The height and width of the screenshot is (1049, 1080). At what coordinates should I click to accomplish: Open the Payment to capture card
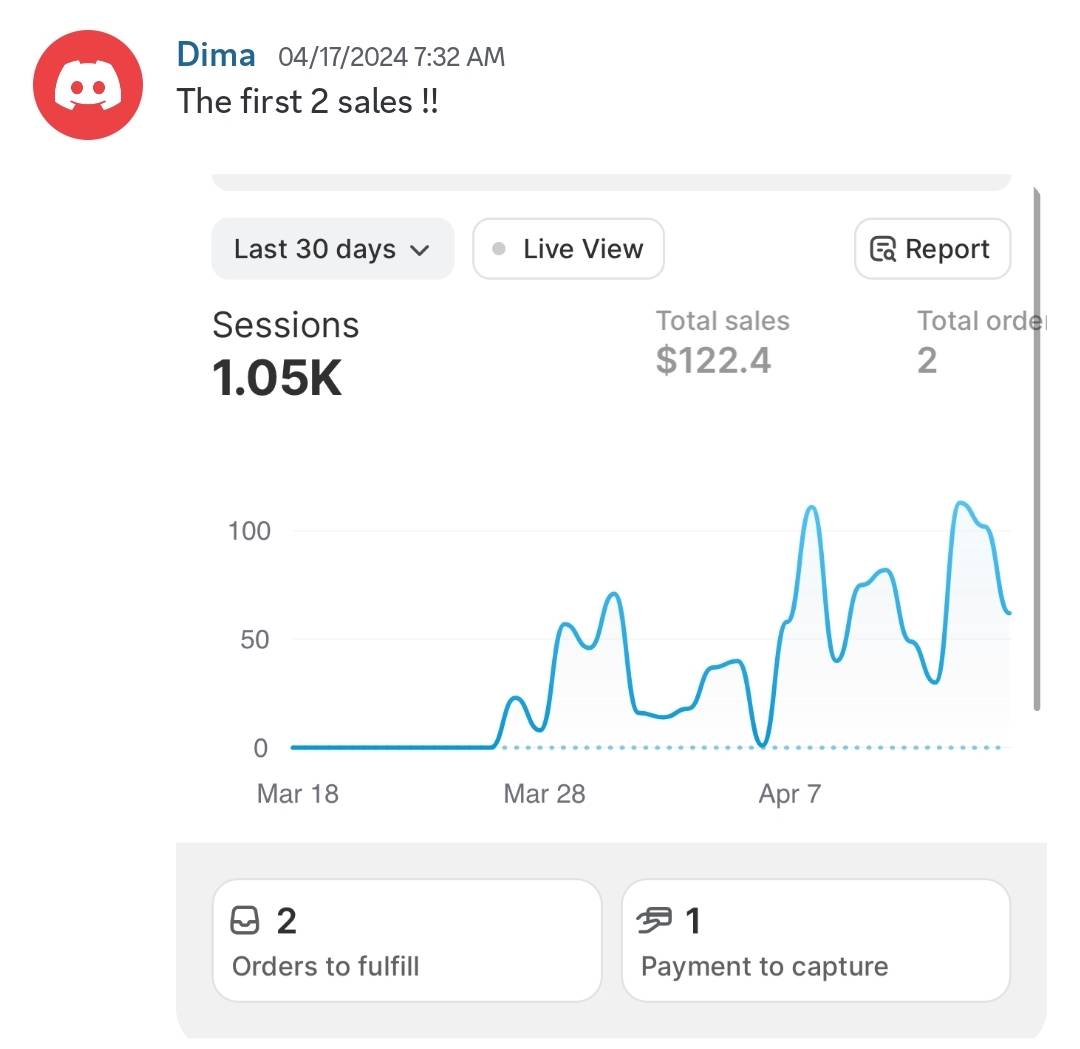(815, 940)
